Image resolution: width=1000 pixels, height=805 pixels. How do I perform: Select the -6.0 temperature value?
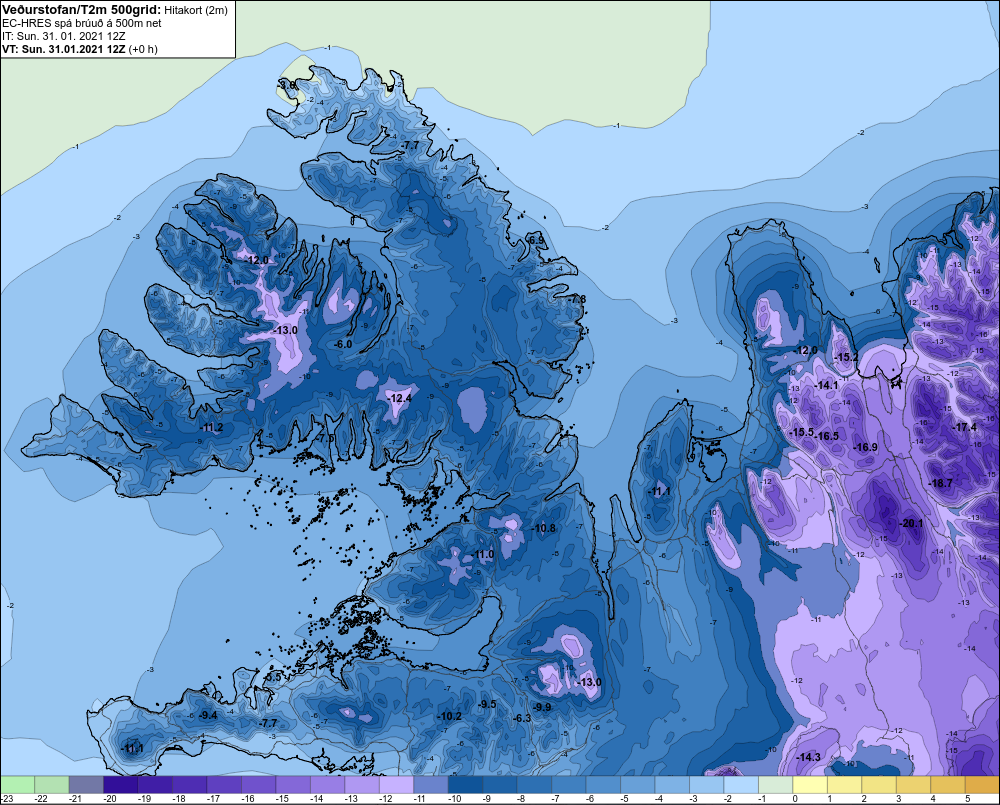[343, 344]
